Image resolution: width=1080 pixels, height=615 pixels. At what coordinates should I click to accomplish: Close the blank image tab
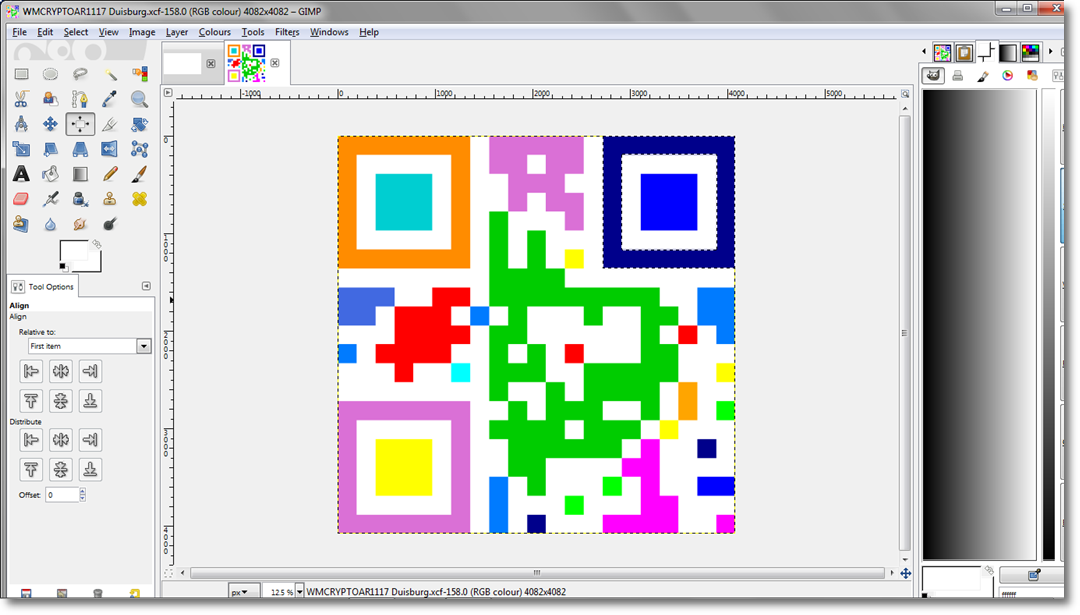pos(211,63)
